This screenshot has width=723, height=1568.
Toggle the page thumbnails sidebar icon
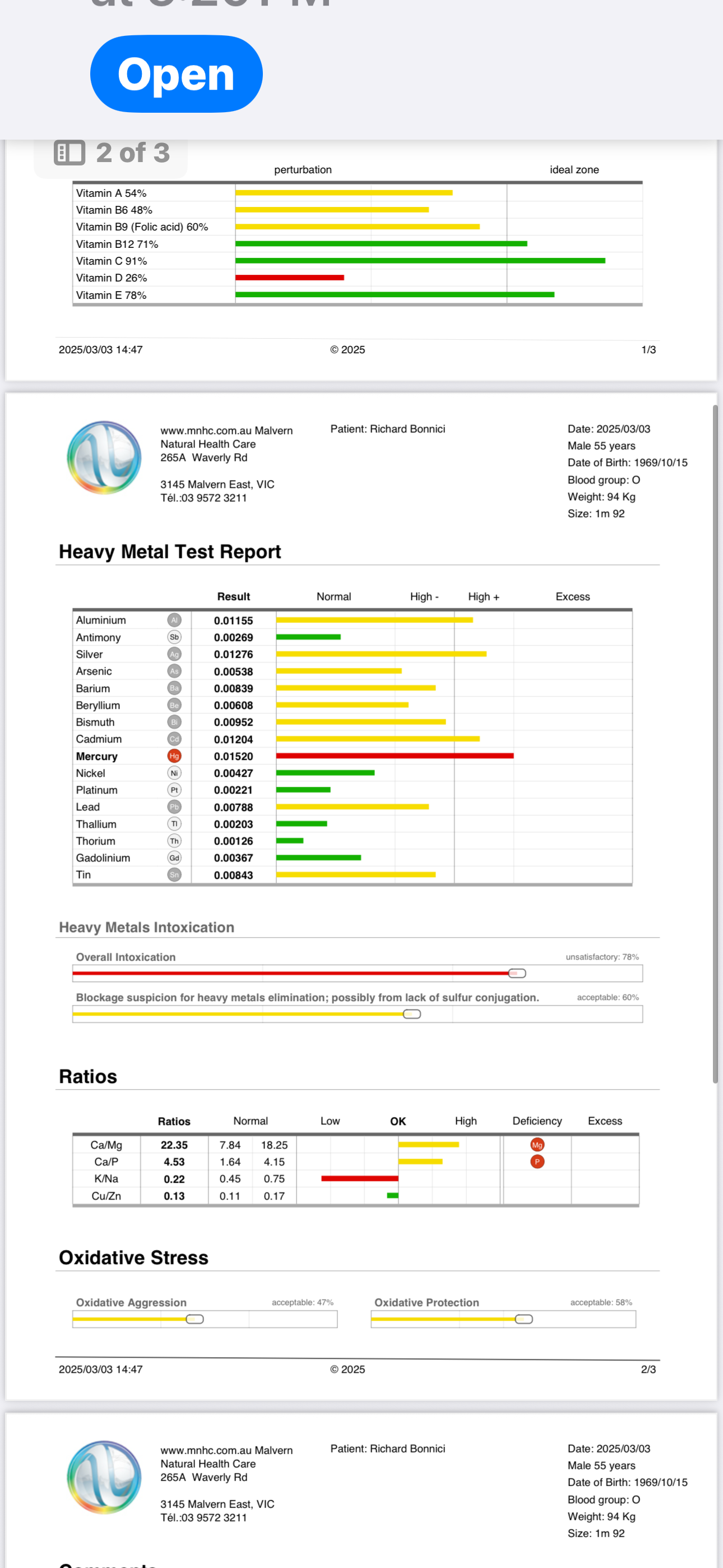tap(69, 153)
